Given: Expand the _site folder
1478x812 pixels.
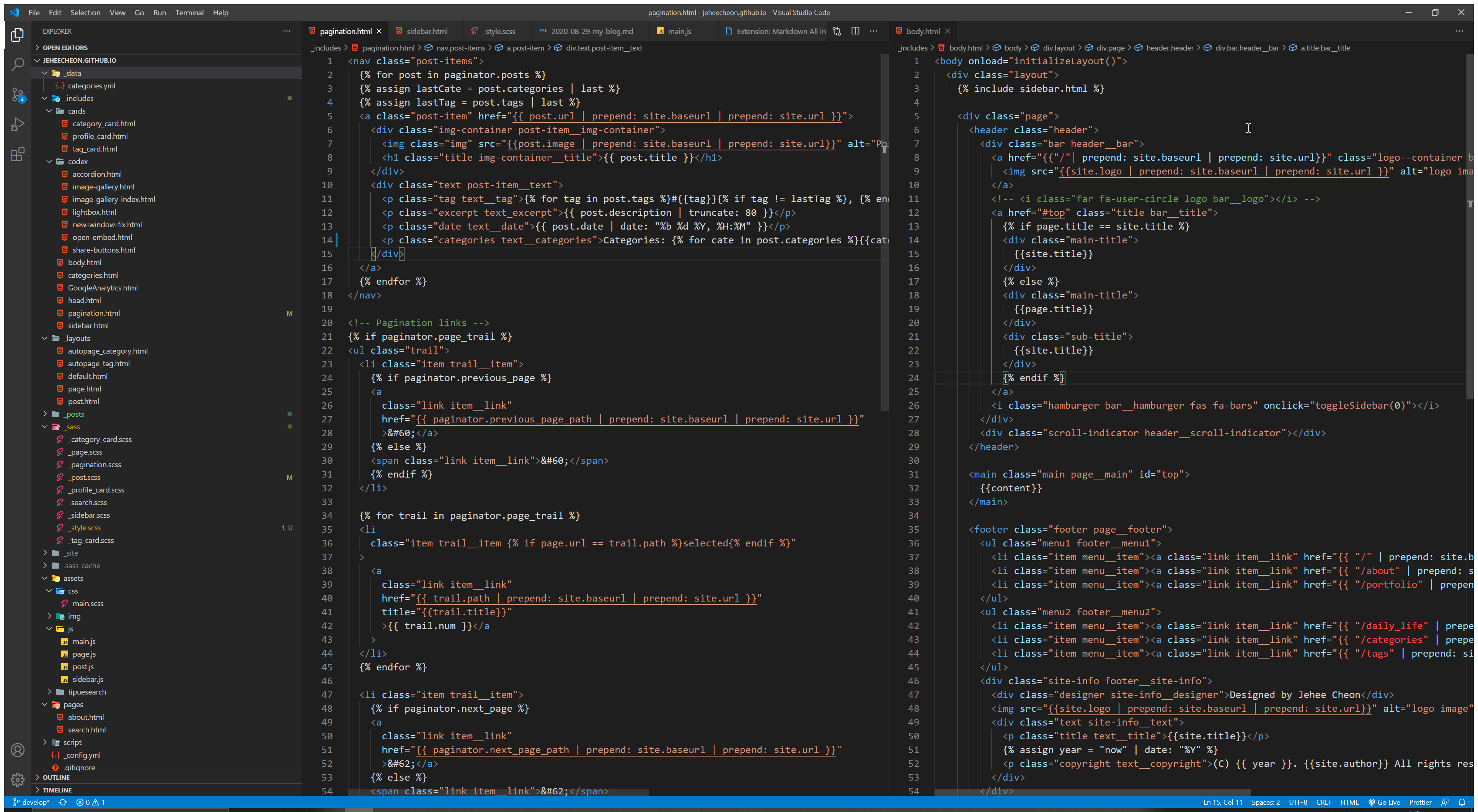Looking at the screenshot, I should 45,553.
